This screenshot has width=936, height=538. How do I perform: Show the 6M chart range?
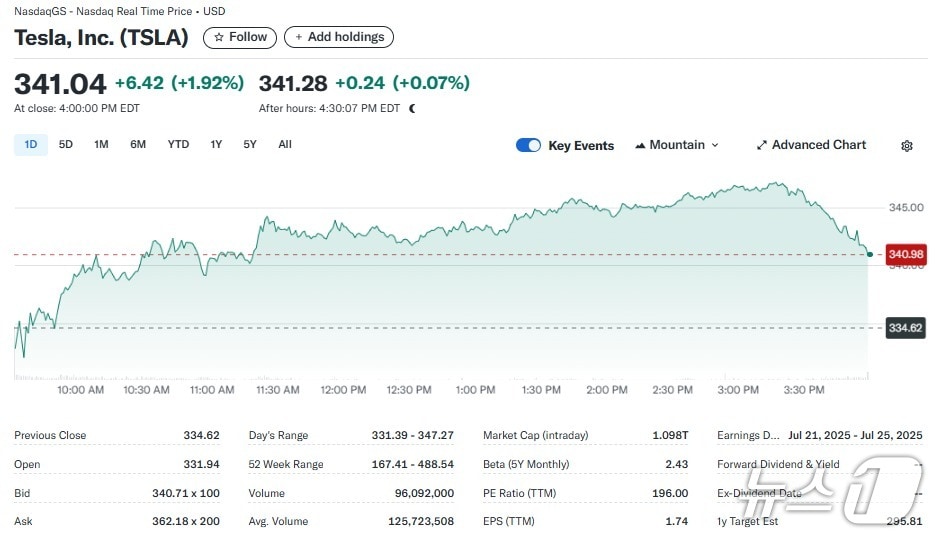pos(138,144)
